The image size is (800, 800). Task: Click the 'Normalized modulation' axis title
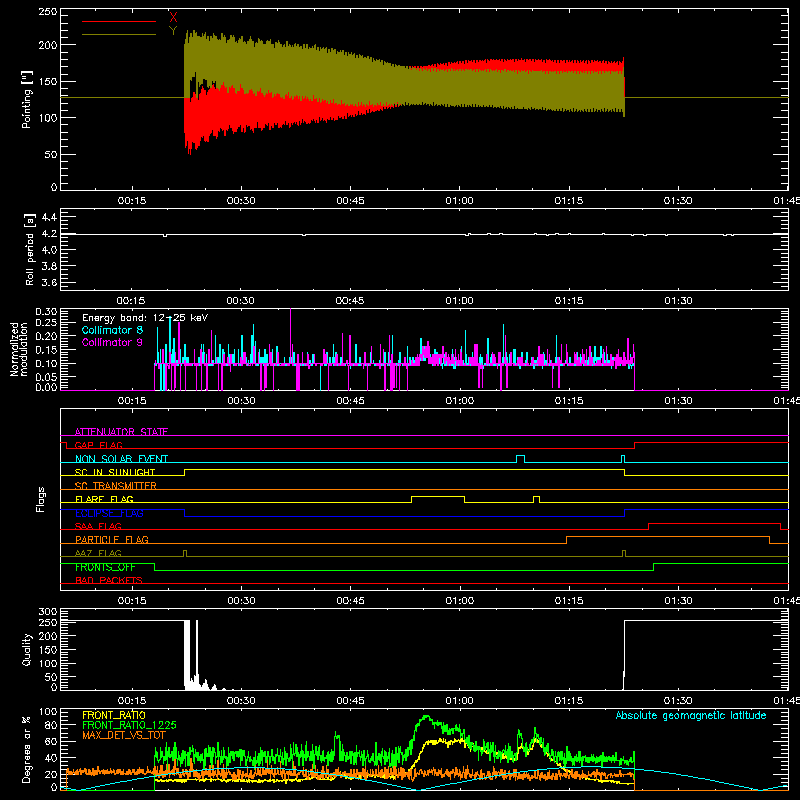coord(19,349)
